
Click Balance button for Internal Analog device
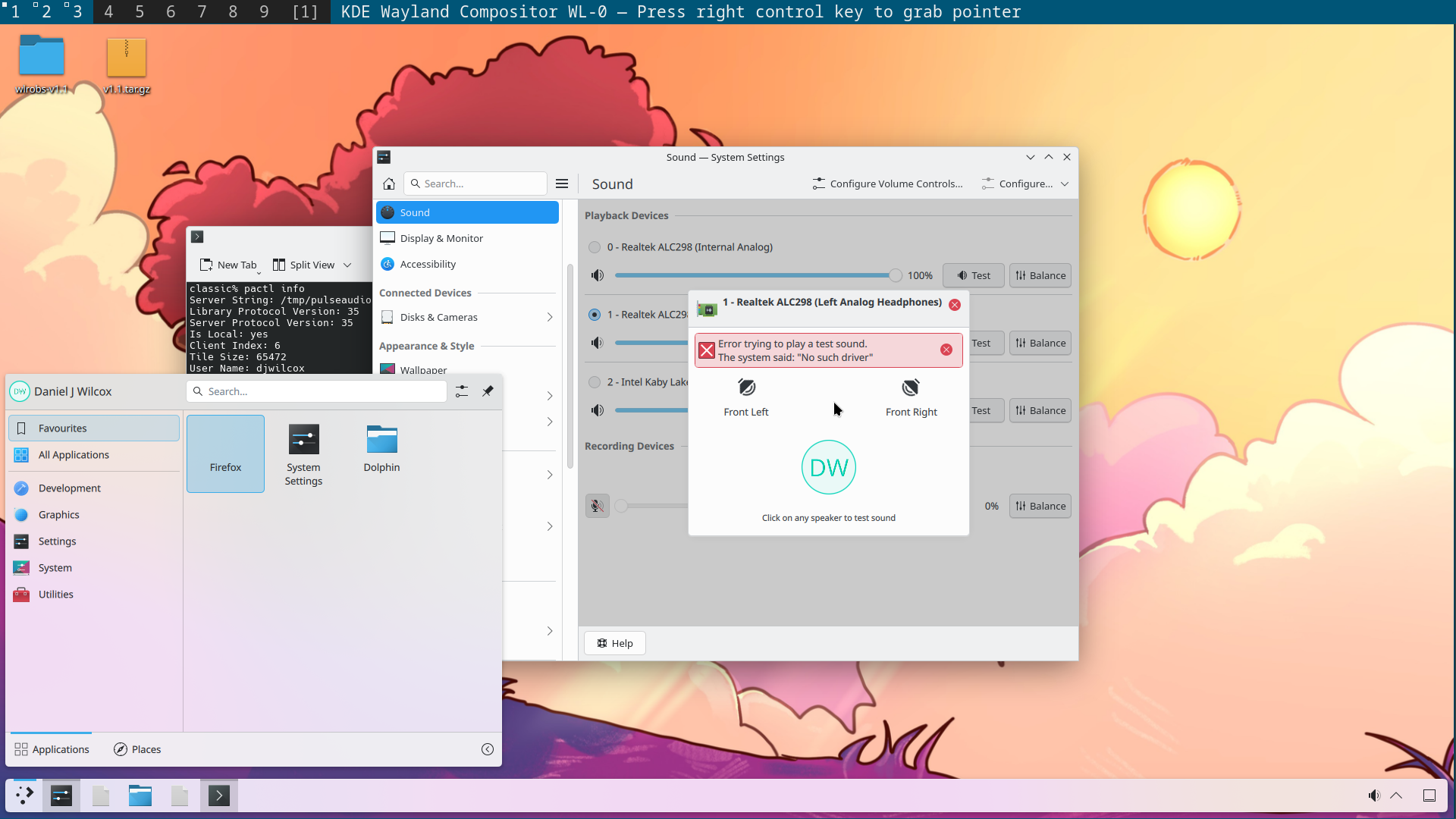(1040, 275)
